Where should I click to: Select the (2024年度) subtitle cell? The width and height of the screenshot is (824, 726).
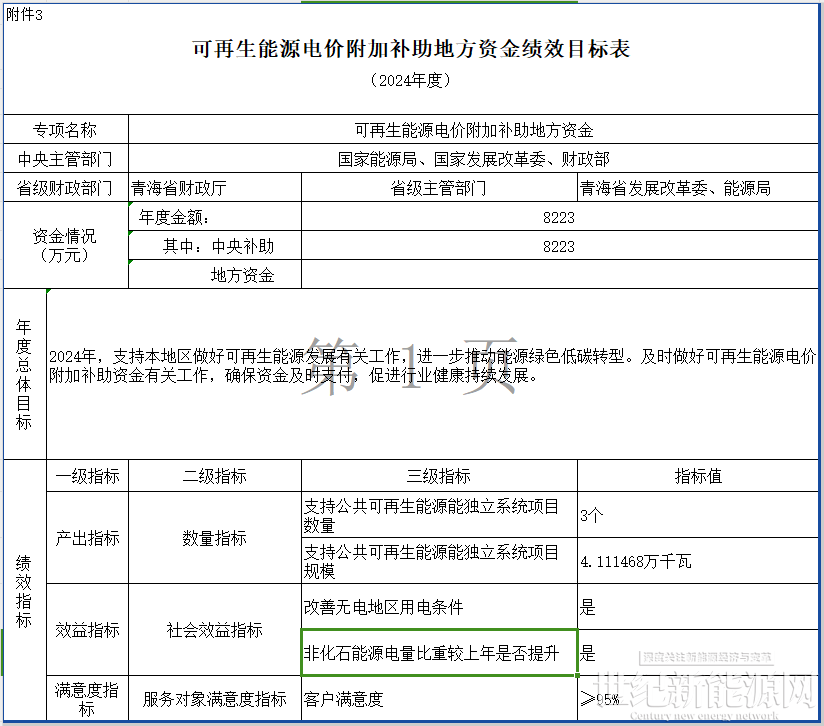[x=411, y=80]
